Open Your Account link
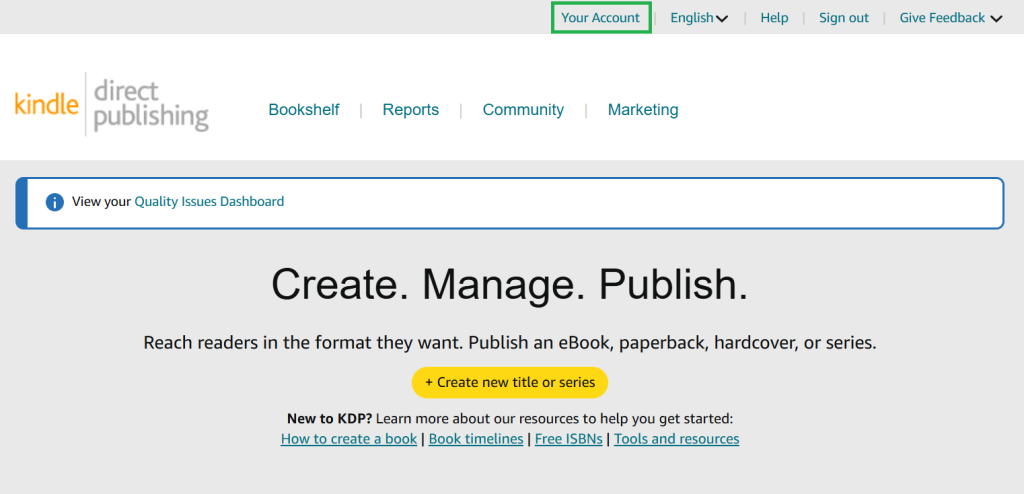Screen dimensions: 1024x494 coord(600,18)
